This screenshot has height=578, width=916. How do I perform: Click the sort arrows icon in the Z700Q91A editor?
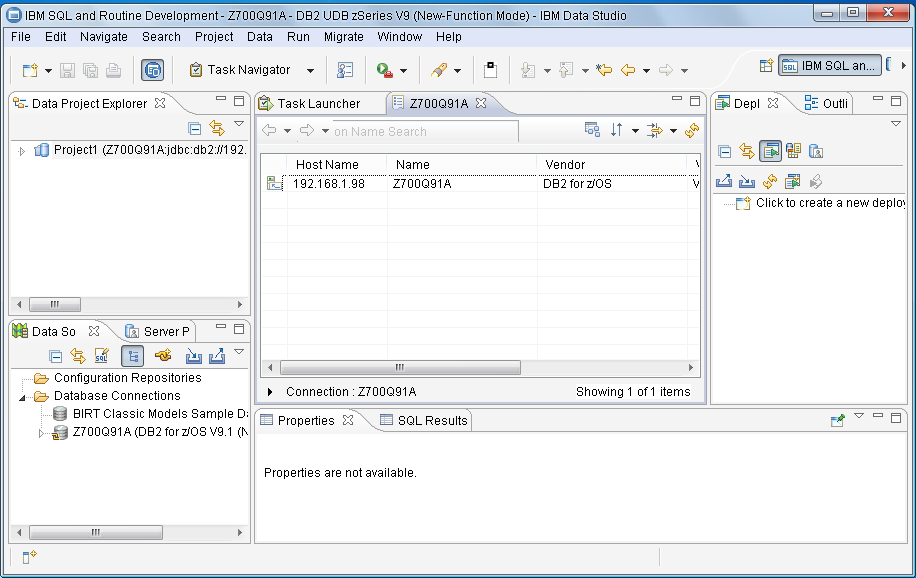(617, 131)
